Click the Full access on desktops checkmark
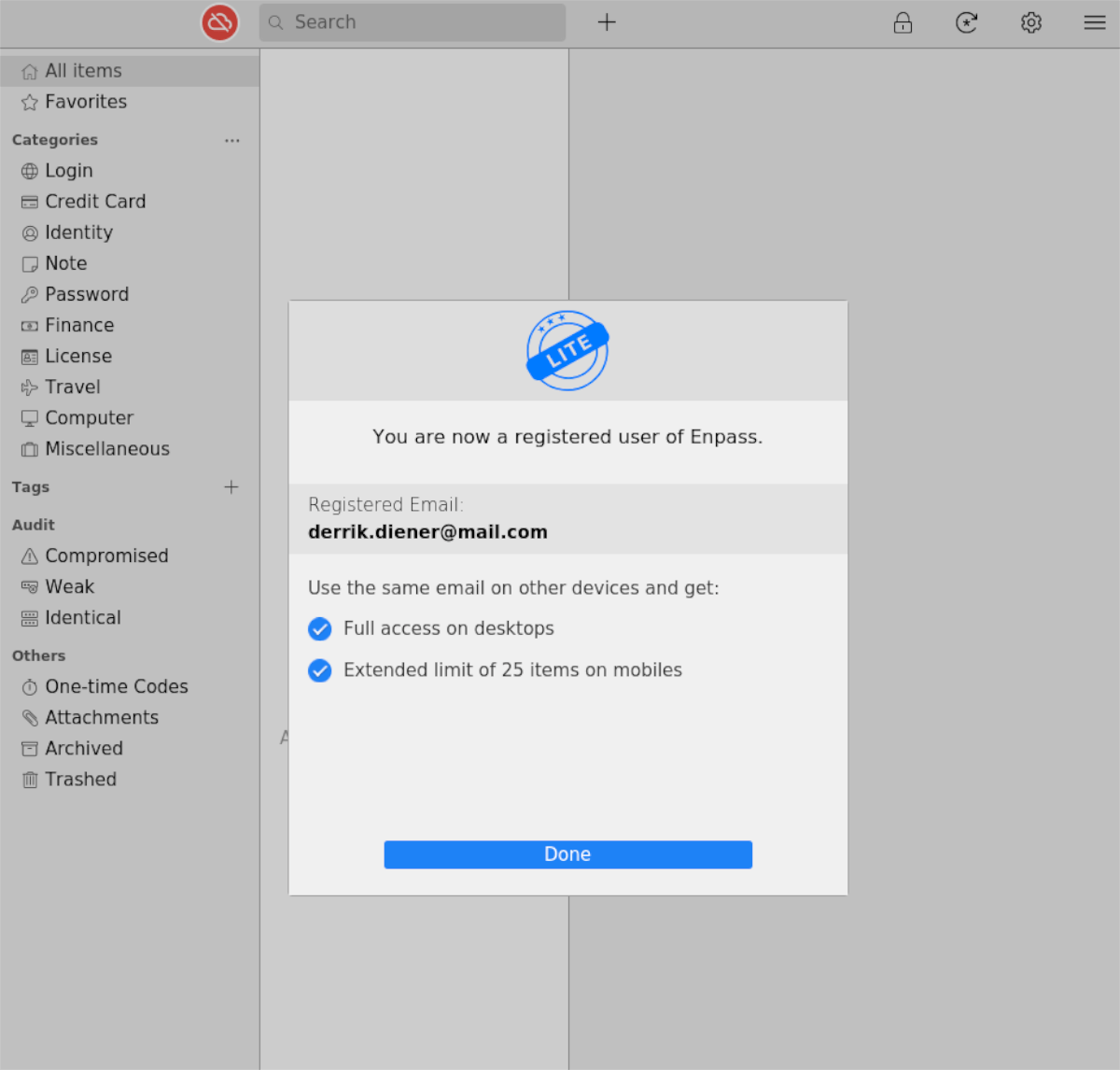The width and height of the screenshot is (1120, 1070). [319, 628]
